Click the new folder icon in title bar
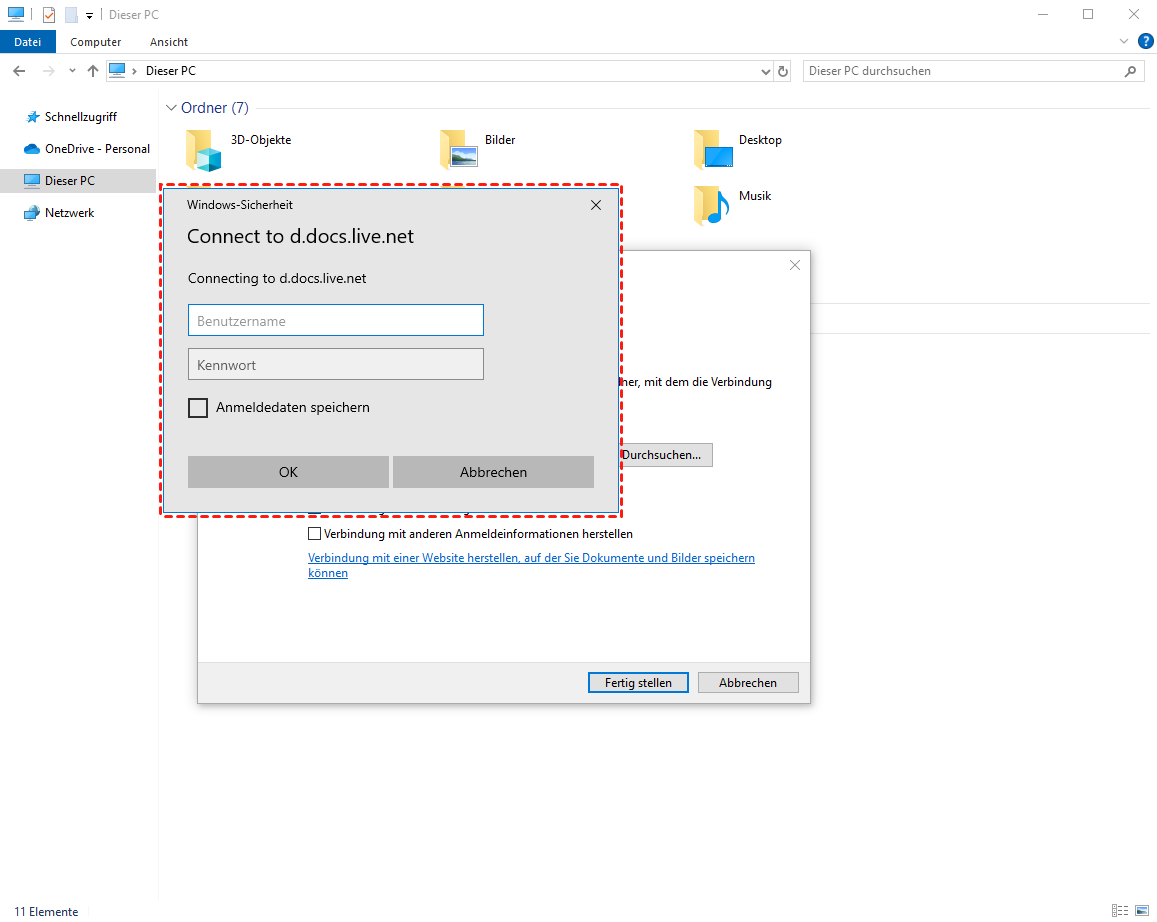 71,15
